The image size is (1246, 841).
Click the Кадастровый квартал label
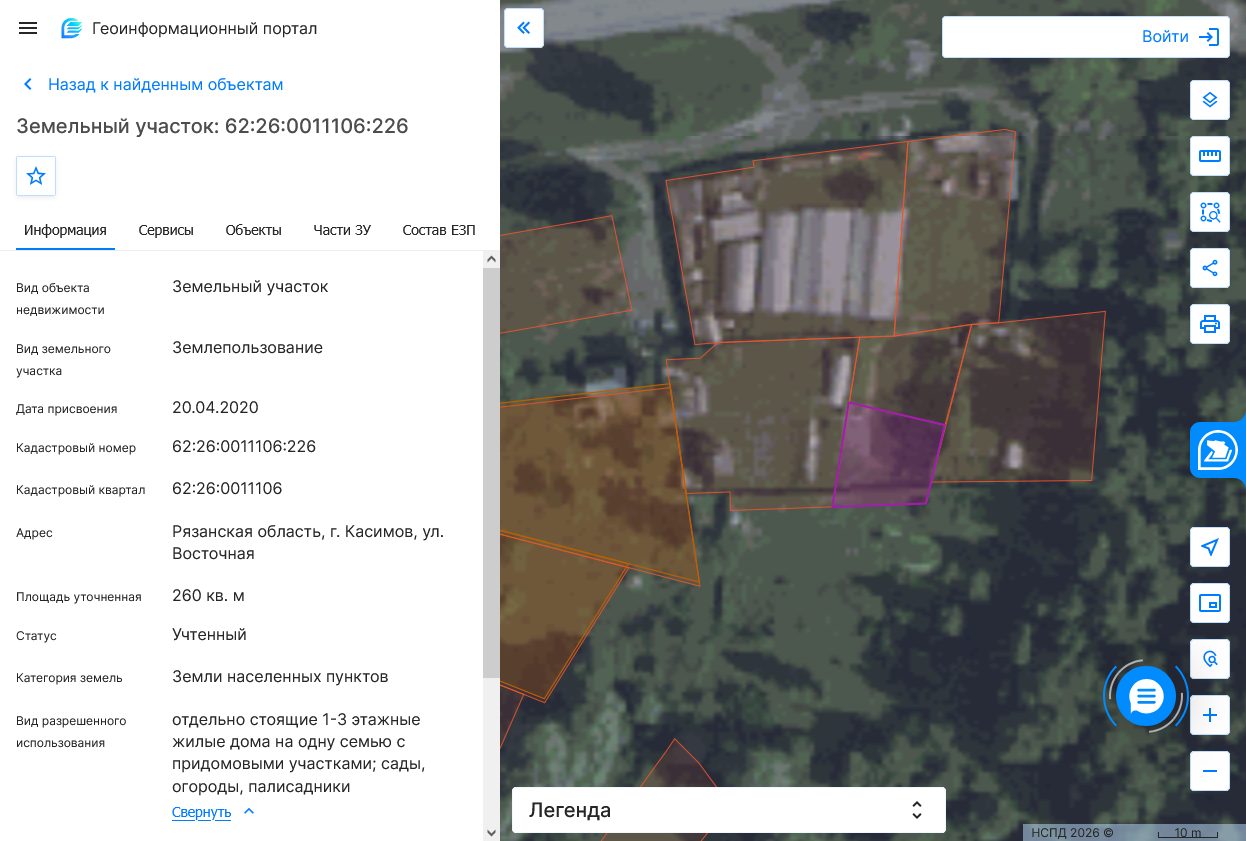click(81, 490)
